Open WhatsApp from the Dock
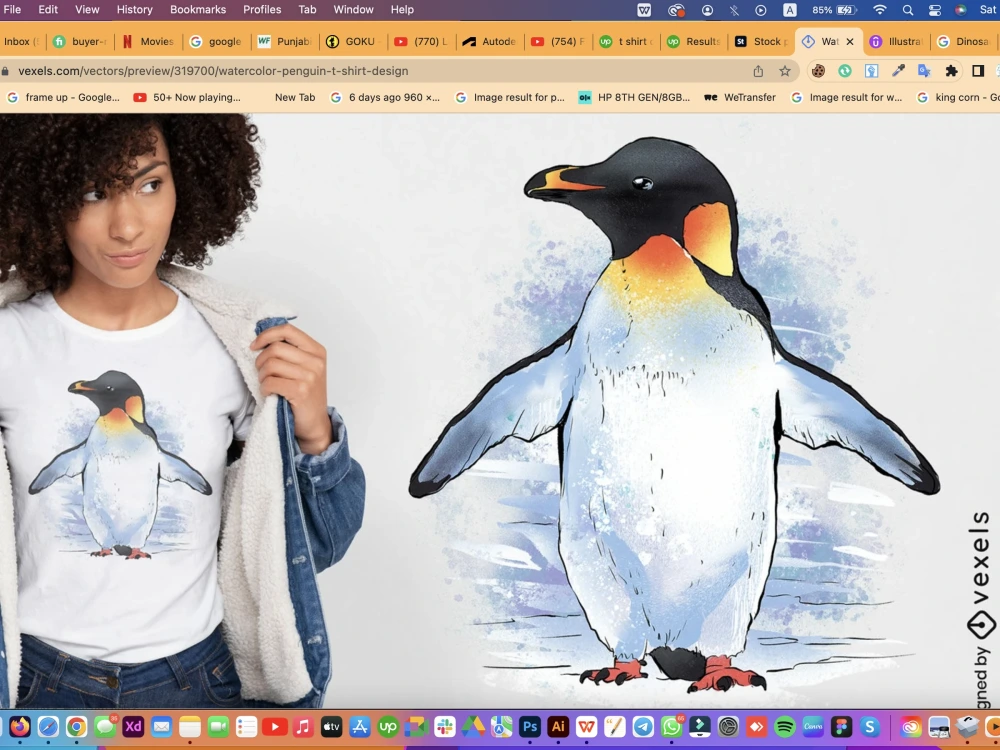The height and width of the screenshot is (750, 1000). coord(671,726)
